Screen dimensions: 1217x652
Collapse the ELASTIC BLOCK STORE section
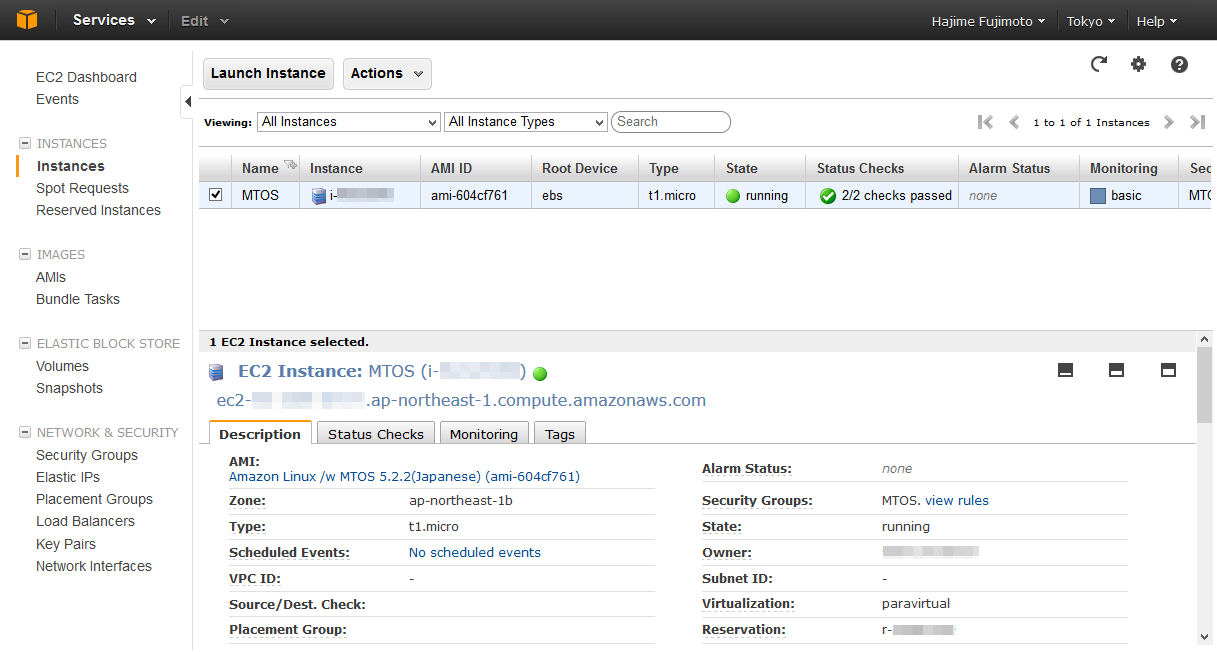pos(25,343)
